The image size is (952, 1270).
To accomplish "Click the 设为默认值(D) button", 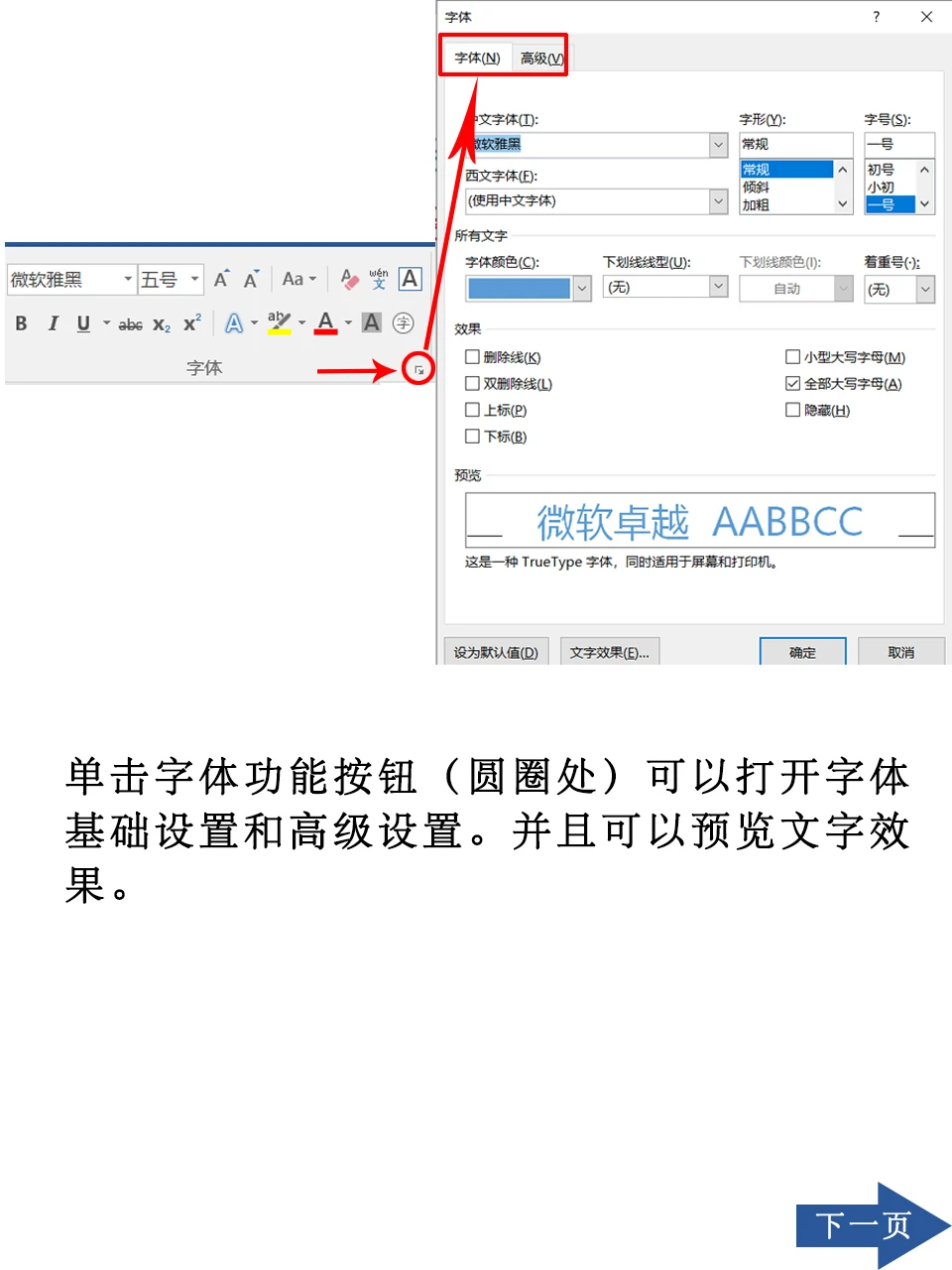I will click(x=496, y=652).
